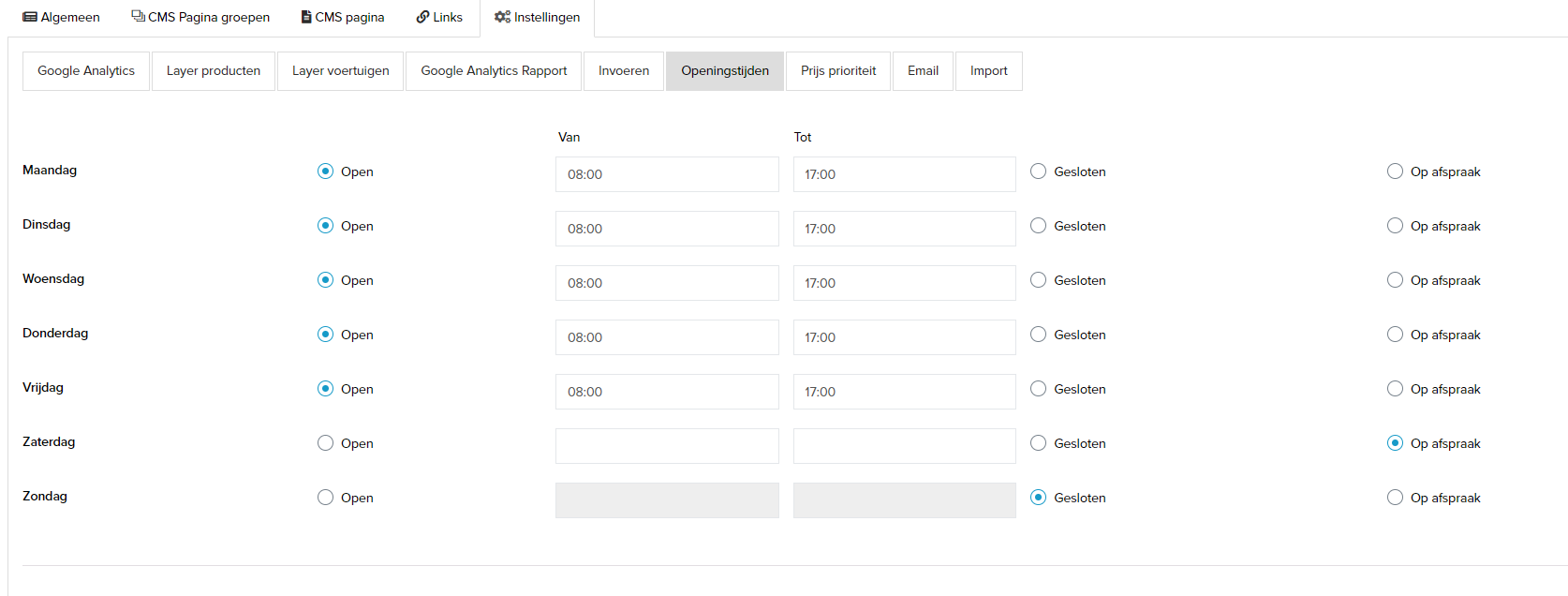Click the Instellingen gears icon
The width and height of the screenshot is (1568, 596).
[502, 17]
